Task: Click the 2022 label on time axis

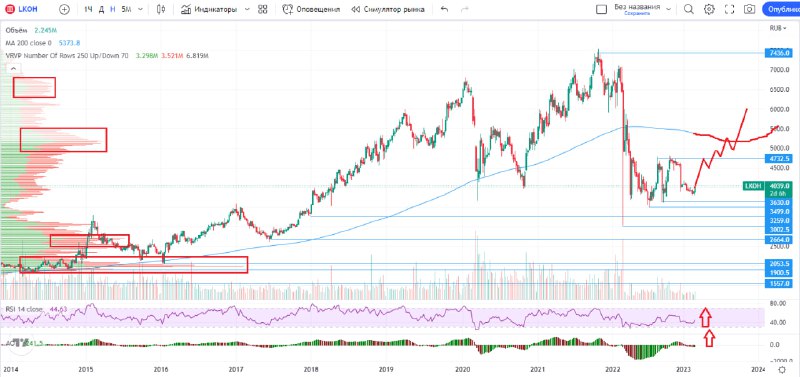Action: pyautogui.click(x=612, y=368)
